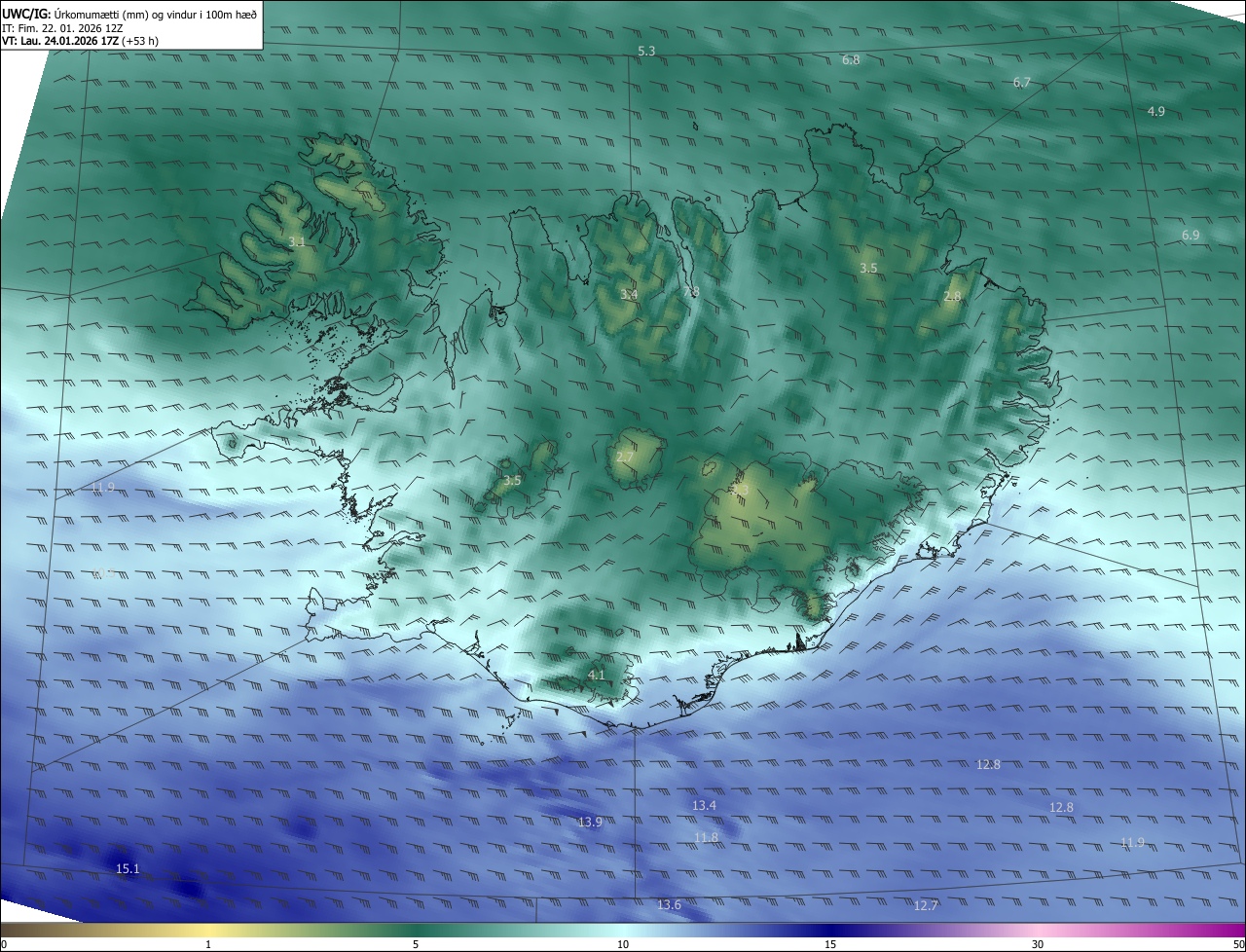Click the 2.7 value on the glacier
The image size is (1246, 952).
[625, 457]
